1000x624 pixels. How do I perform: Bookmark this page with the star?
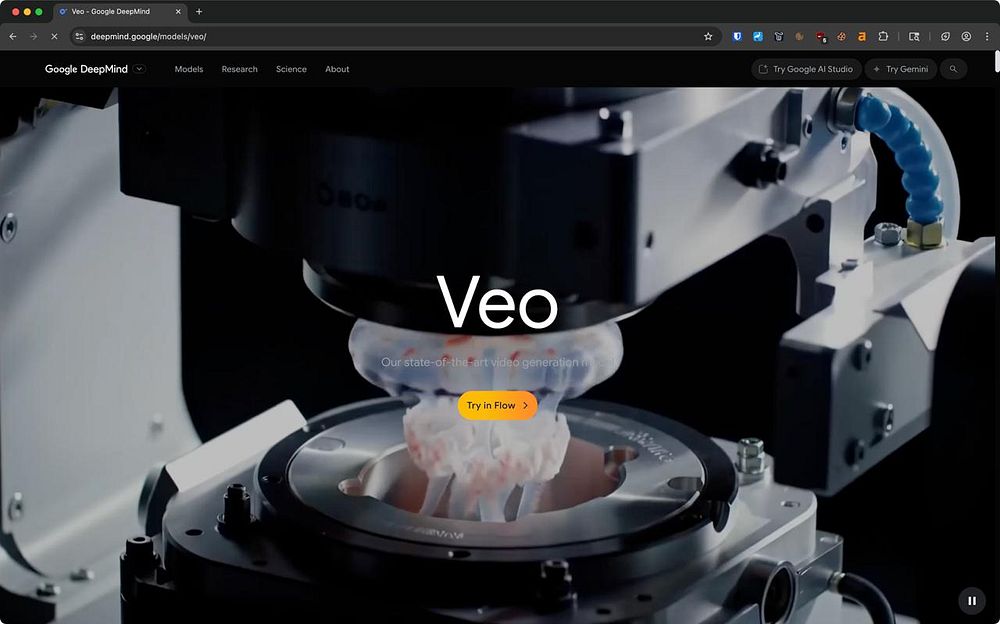(708, 36)
